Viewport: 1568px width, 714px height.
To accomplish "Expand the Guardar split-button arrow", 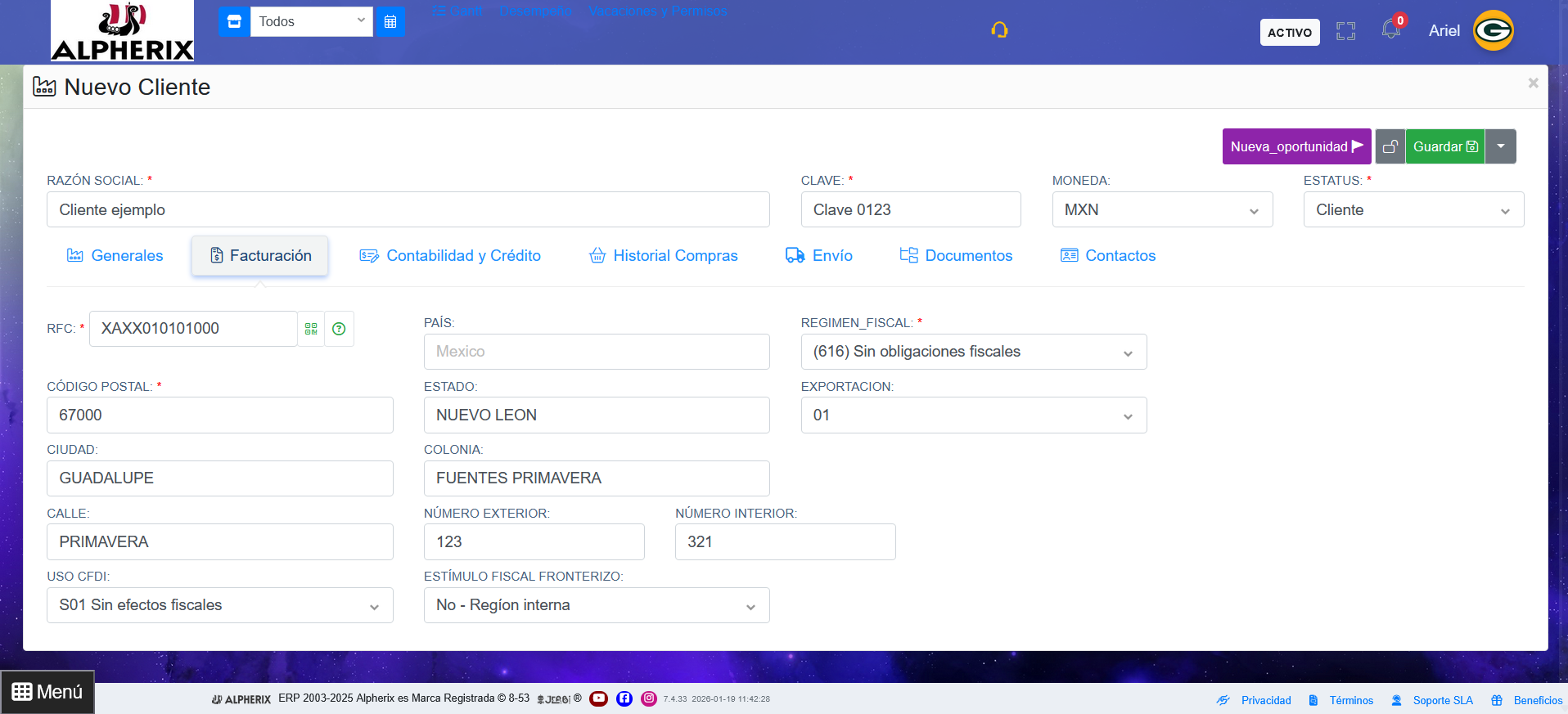I will pos(1500,146).
